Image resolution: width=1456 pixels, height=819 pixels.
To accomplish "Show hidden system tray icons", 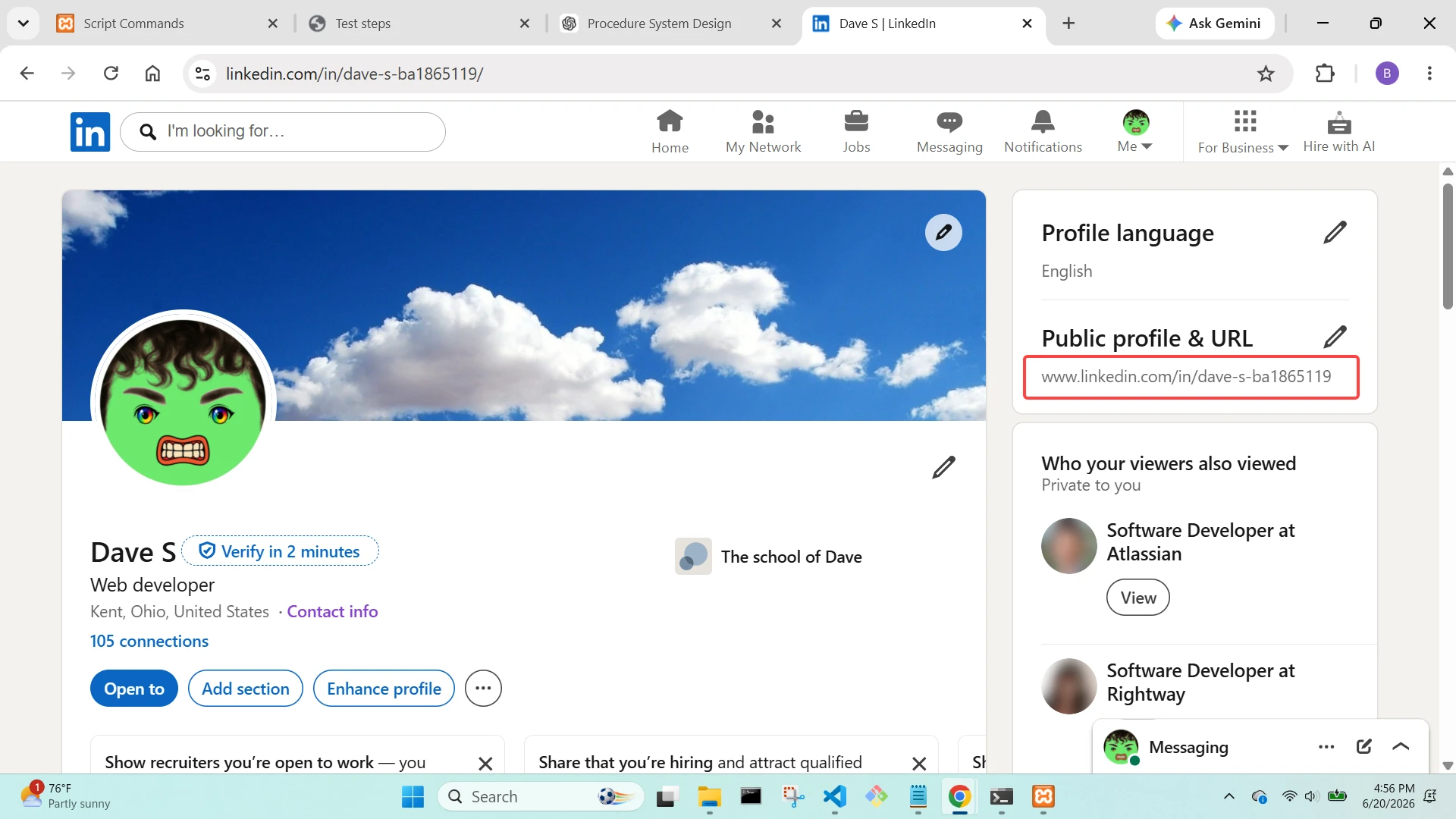I will coord(1228,796).
